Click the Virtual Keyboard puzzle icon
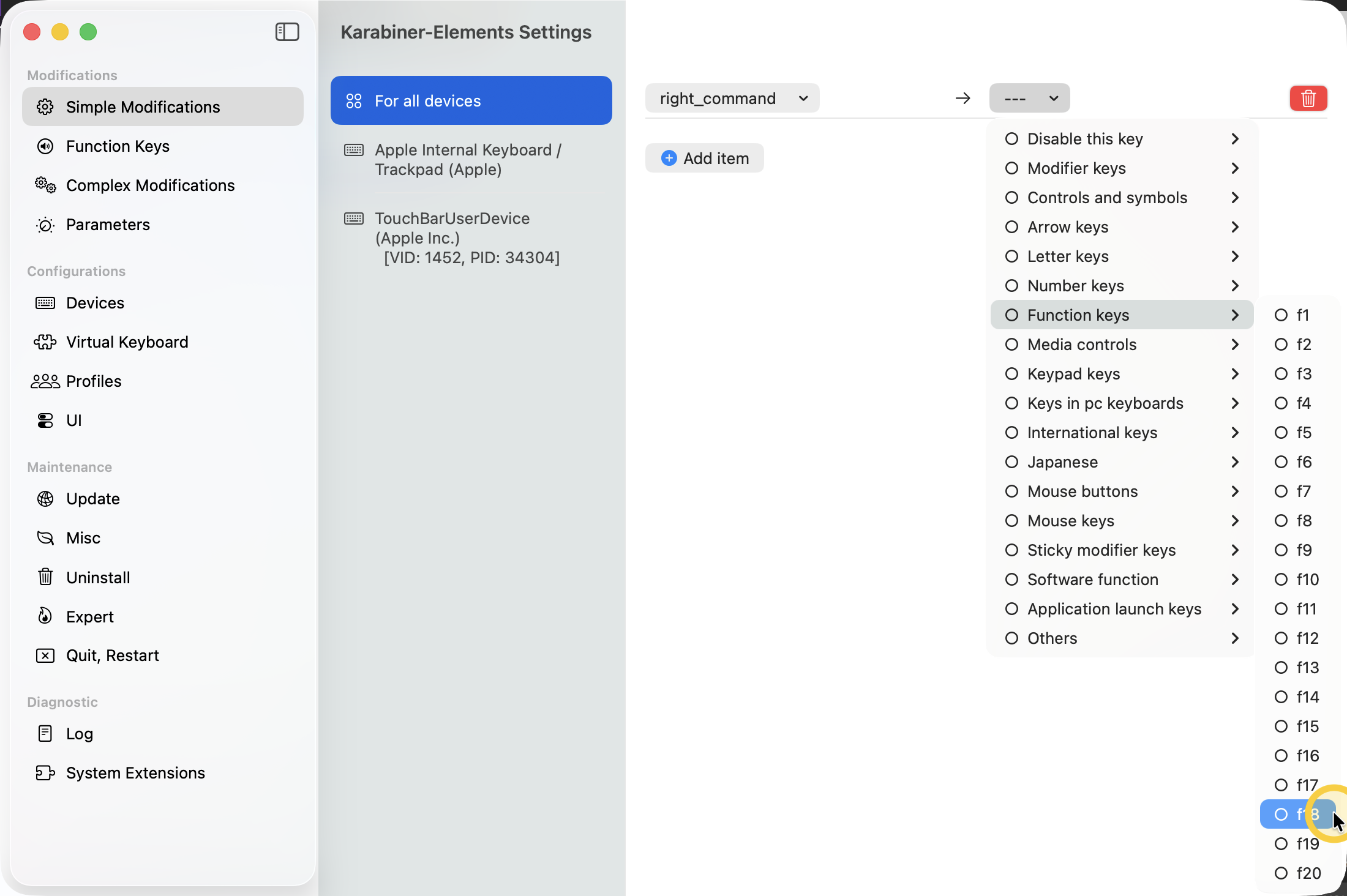This screenshot has width=1347, height=896. click(x=45, y=342)
